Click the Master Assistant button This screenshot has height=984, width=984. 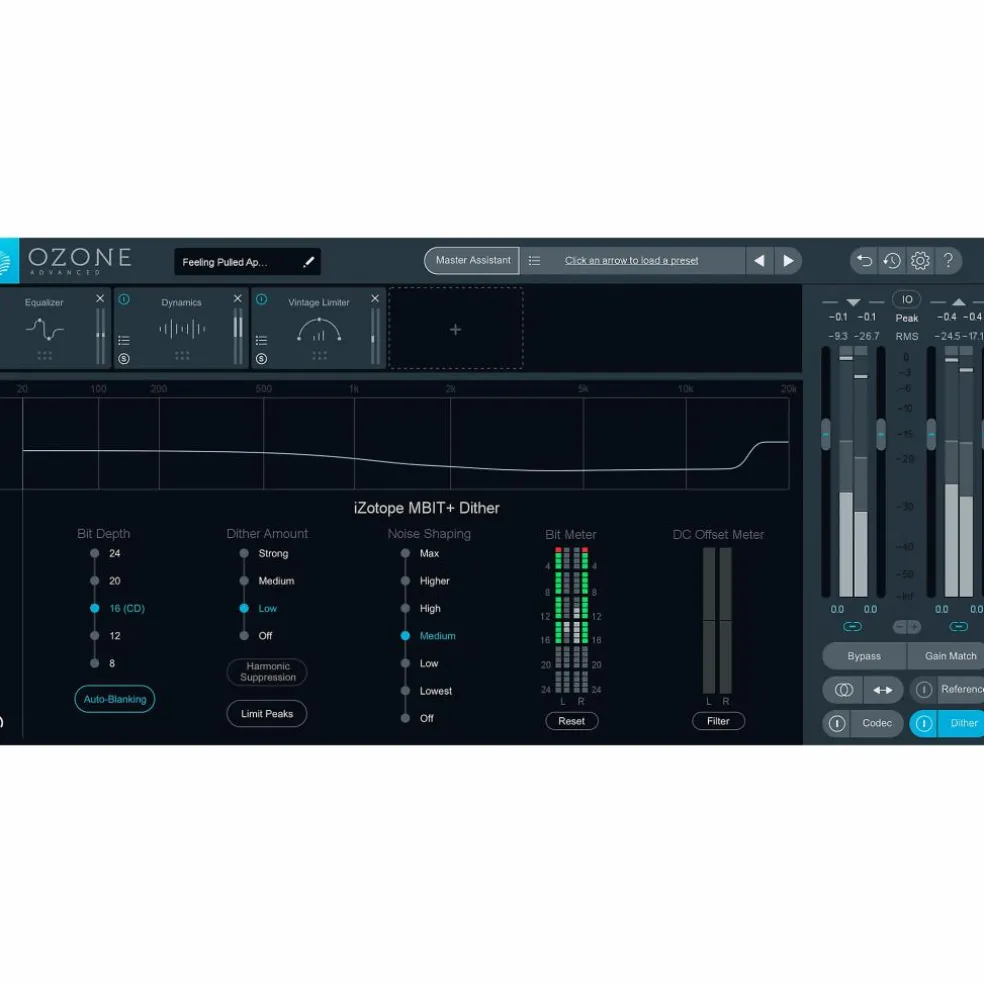[x=473, y=260]
